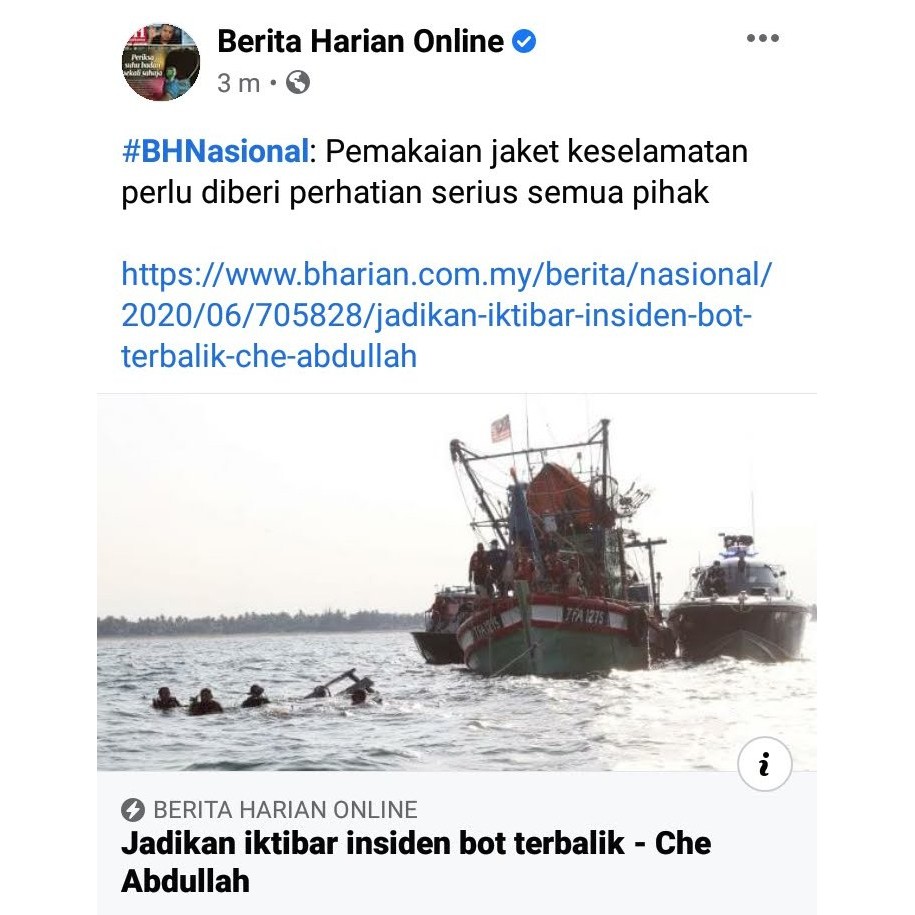Open the Berita Harian Online page name
915x915 pixels.
coord(360,41)
